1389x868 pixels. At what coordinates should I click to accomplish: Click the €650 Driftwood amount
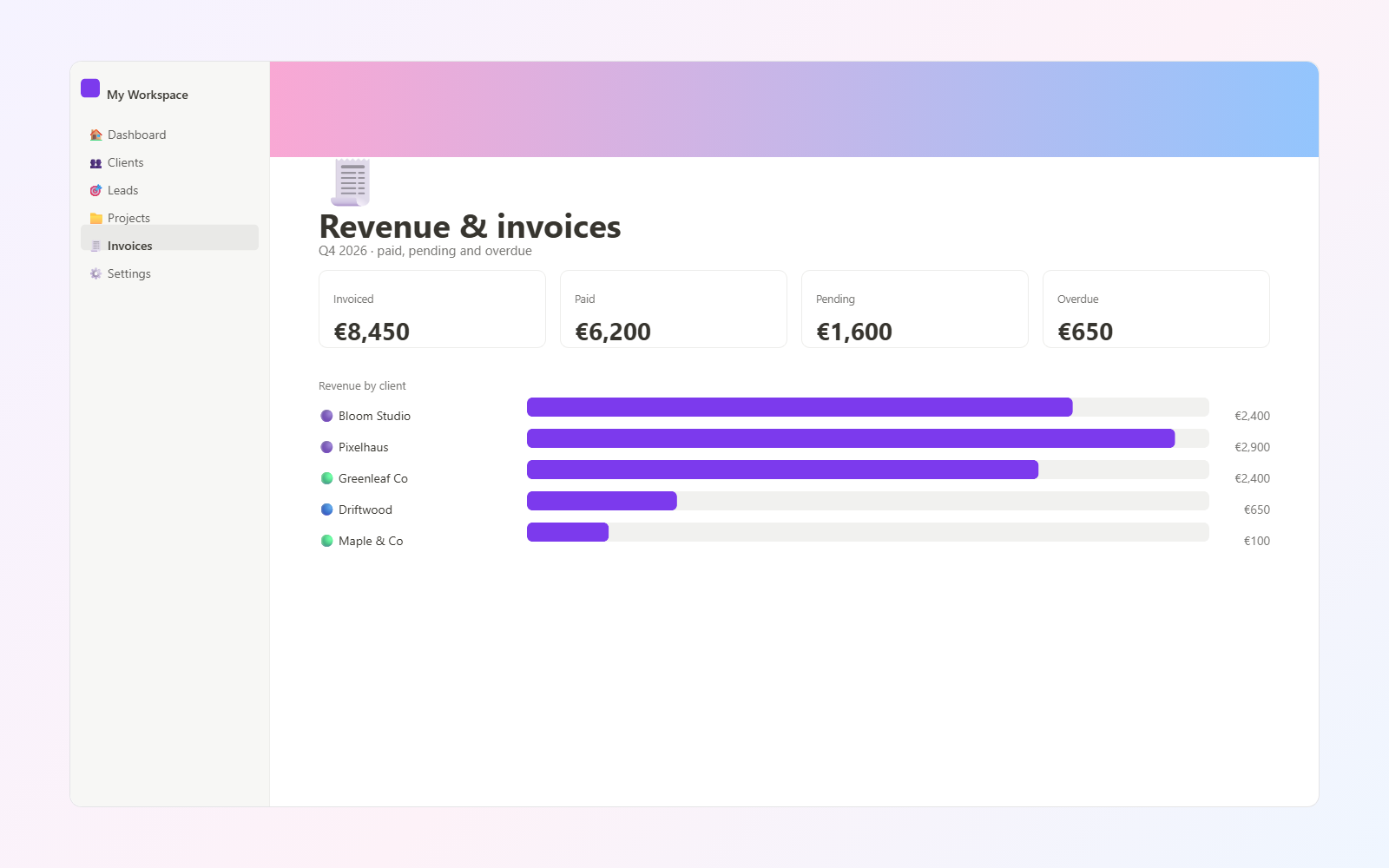[1256, 510]
